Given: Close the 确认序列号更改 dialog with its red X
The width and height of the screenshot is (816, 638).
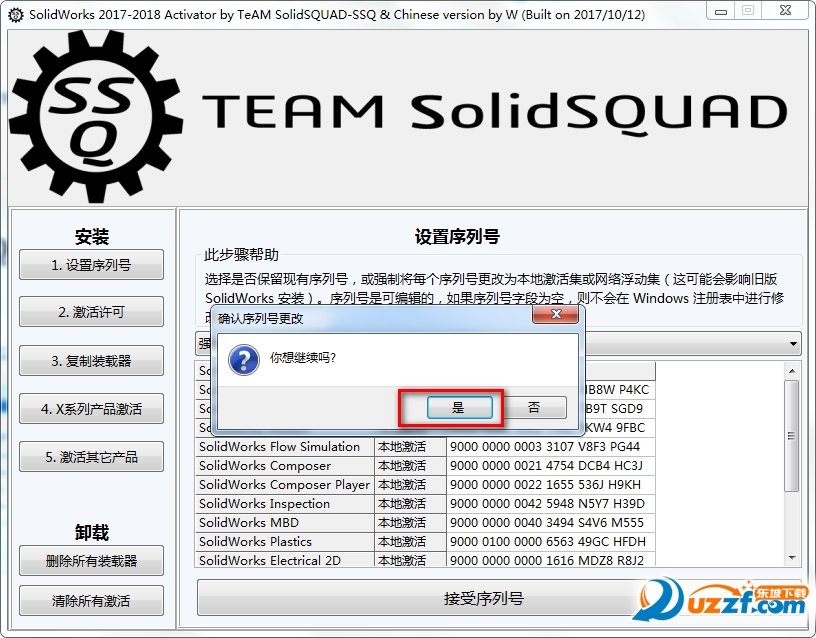Looking at the screenshot, I should click(x=556, y=314).
